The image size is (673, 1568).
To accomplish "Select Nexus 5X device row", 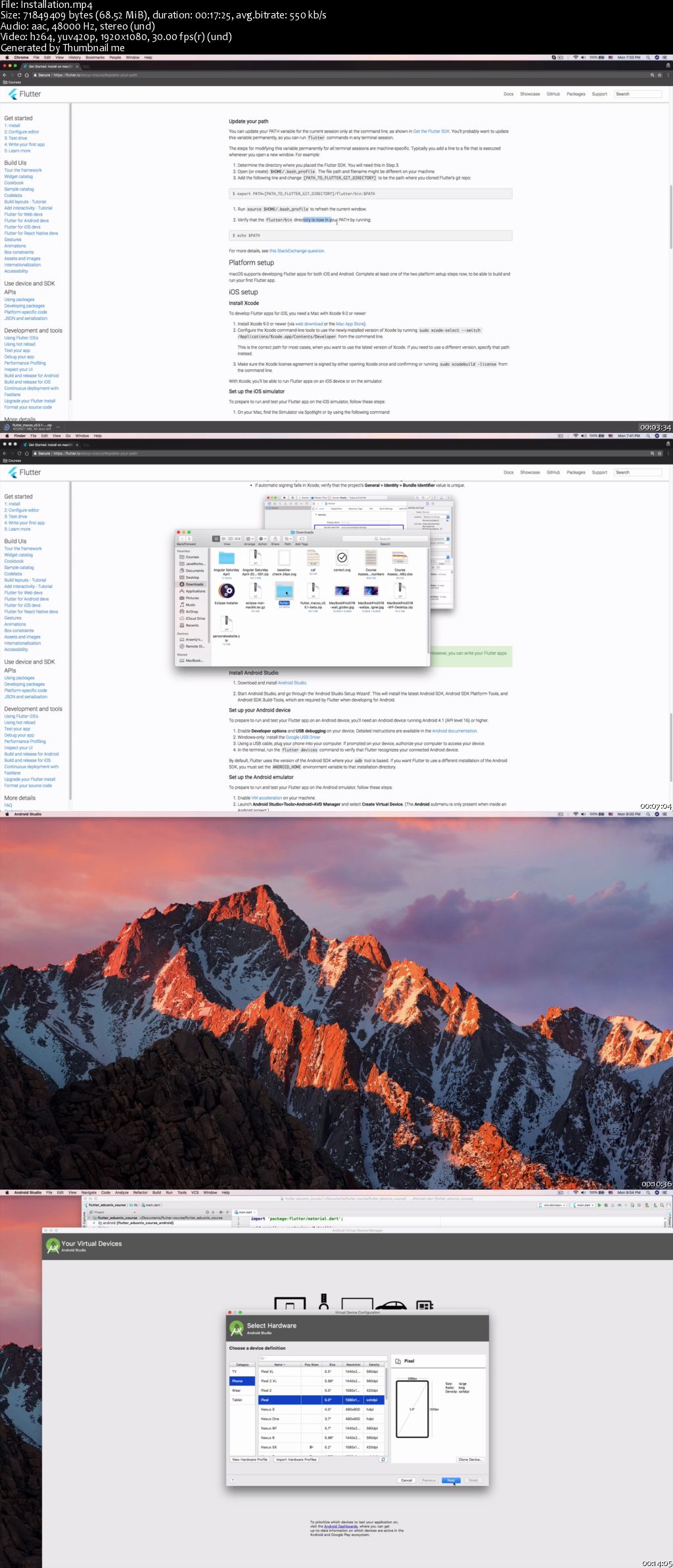I will pyautogui.click(x=321, y=1447).
